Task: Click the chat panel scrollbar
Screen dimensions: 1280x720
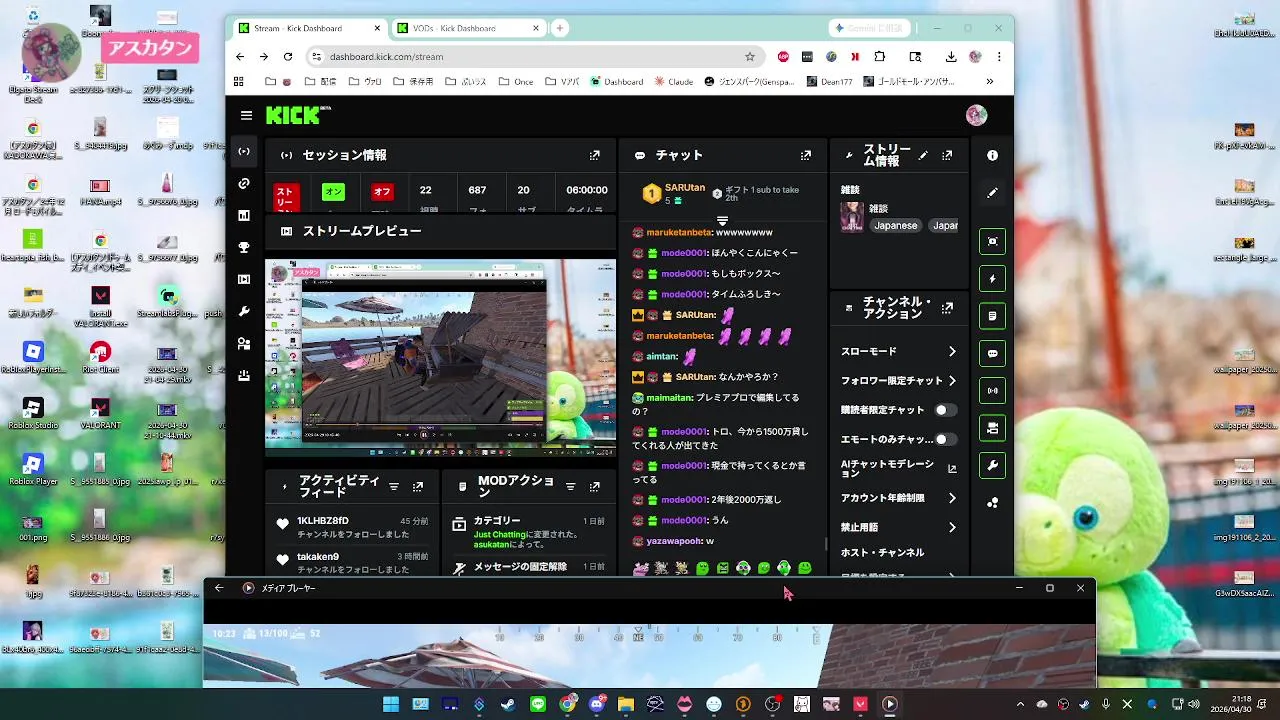Action: [825, 544]
